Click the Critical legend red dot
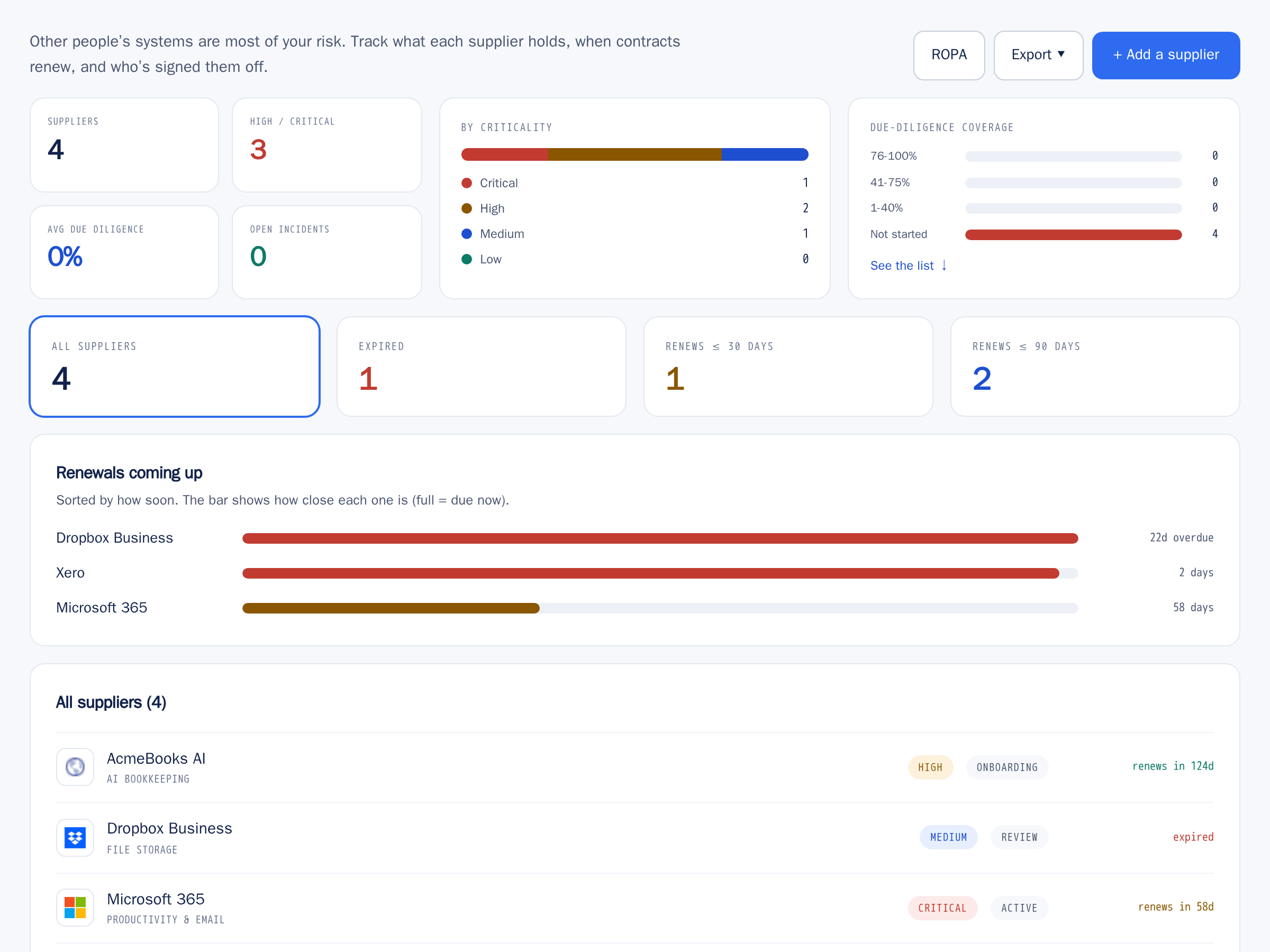The image size is (1270, 952). tap(467, 182)
